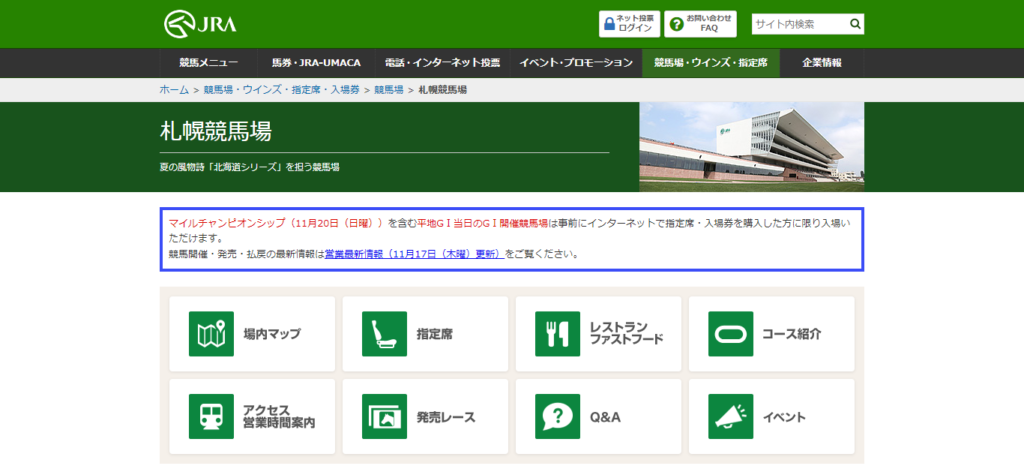Open レストラン ファストフード label
1024x469 pixels.
pyautogui.click(x=626, y=333)
